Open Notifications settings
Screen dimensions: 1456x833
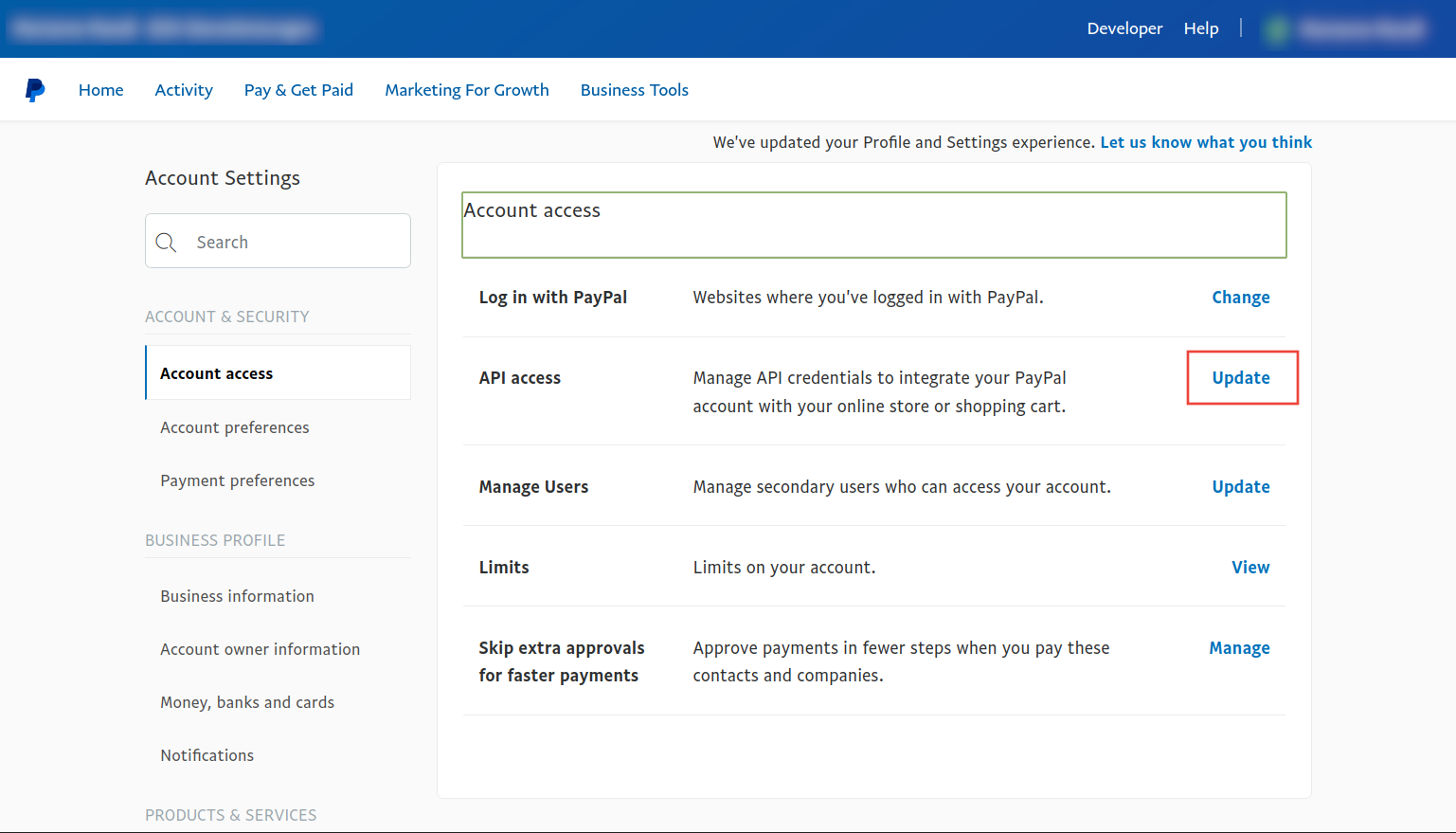pos(207,755)
